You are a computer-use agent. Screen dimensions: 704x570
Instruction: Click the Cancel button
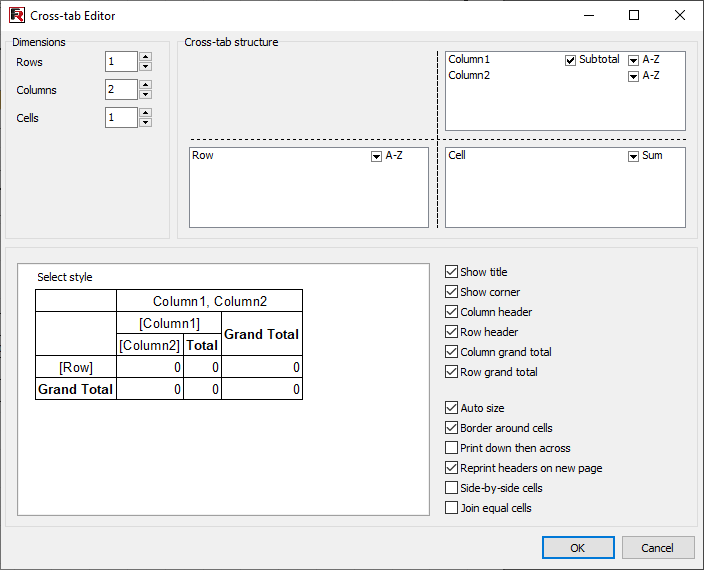pyautogui.click(x=657, y=548)
